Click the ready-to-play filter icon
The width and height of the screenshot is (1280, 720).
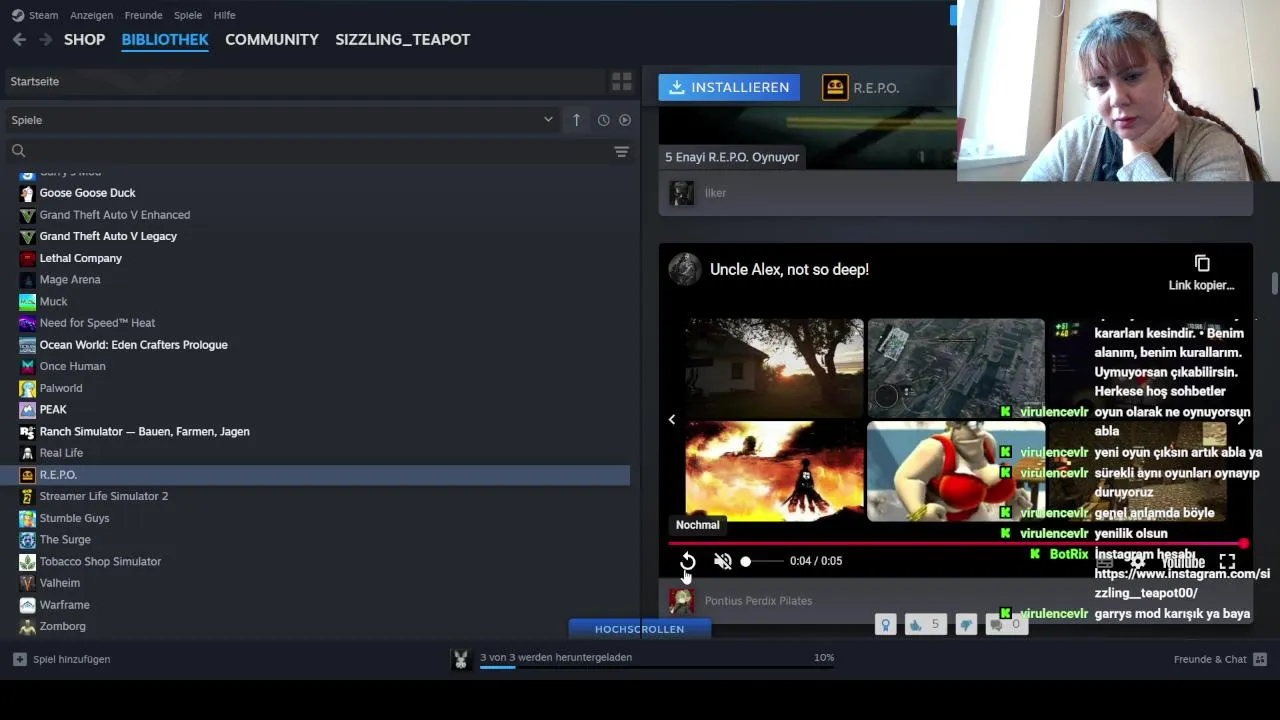tap(625, 120)
